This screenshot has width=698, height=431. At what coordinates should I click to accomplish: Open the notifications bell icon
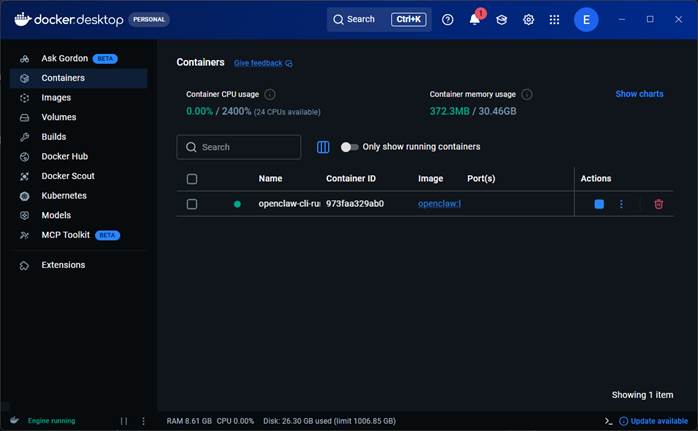coord(475,19)
